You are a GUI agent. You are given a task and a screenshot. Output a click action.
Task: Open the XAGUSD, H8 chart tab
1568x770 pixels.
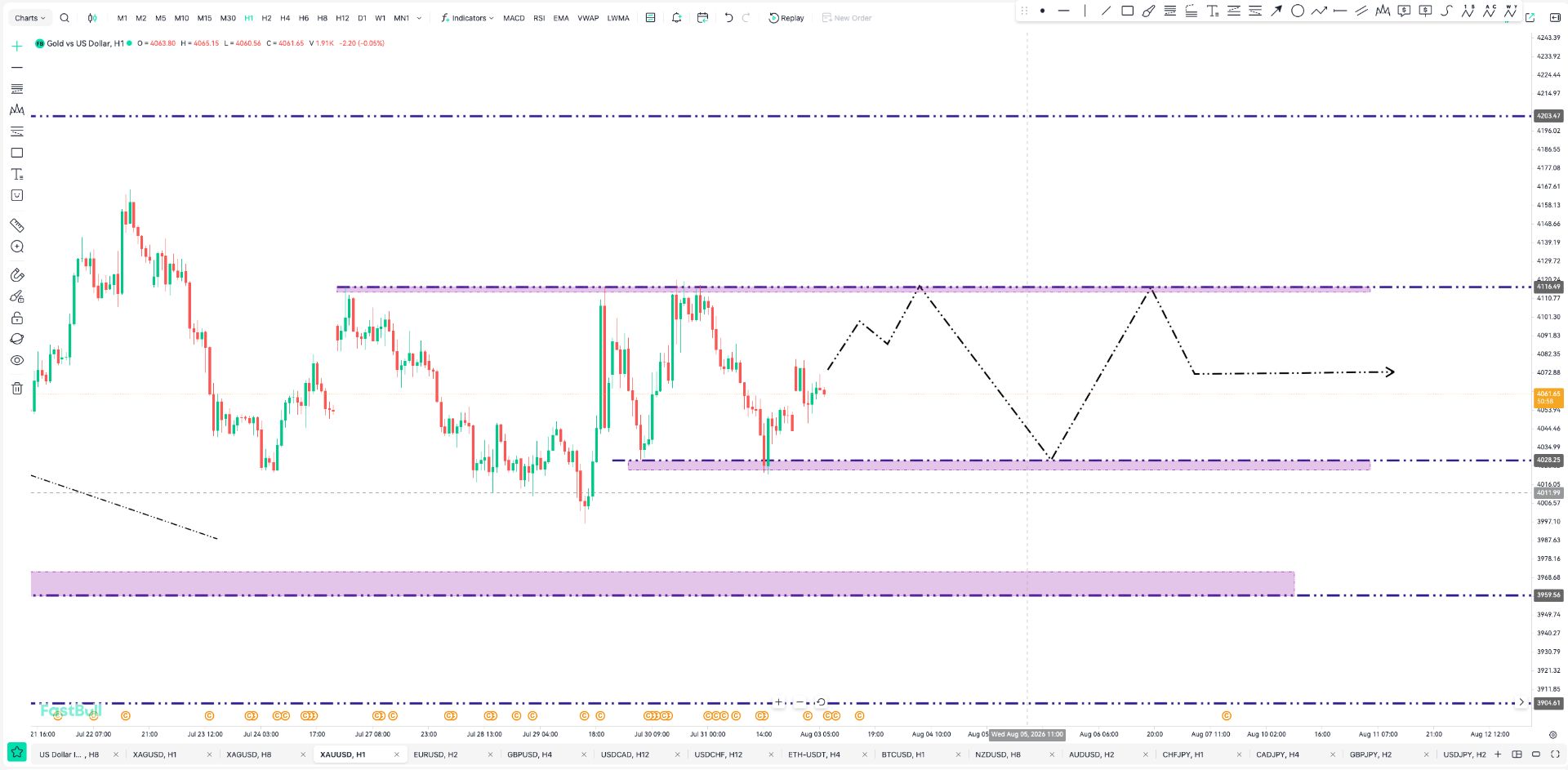coord(248,754)
